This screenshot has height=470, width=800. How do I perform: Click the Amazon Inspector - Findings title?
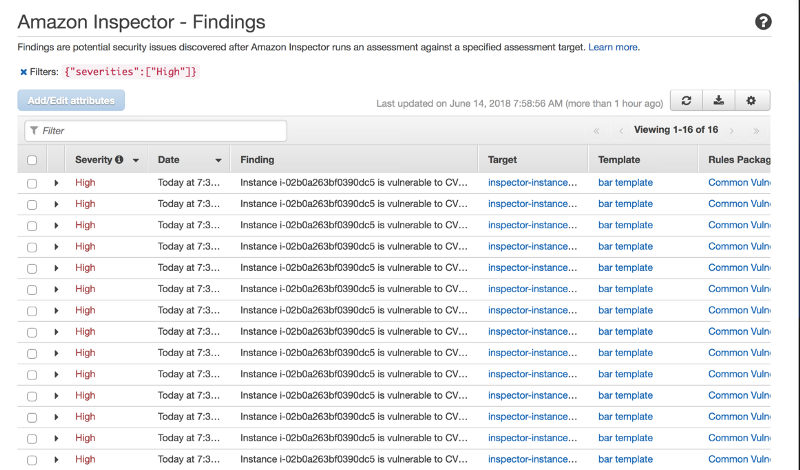pos(141,22)
